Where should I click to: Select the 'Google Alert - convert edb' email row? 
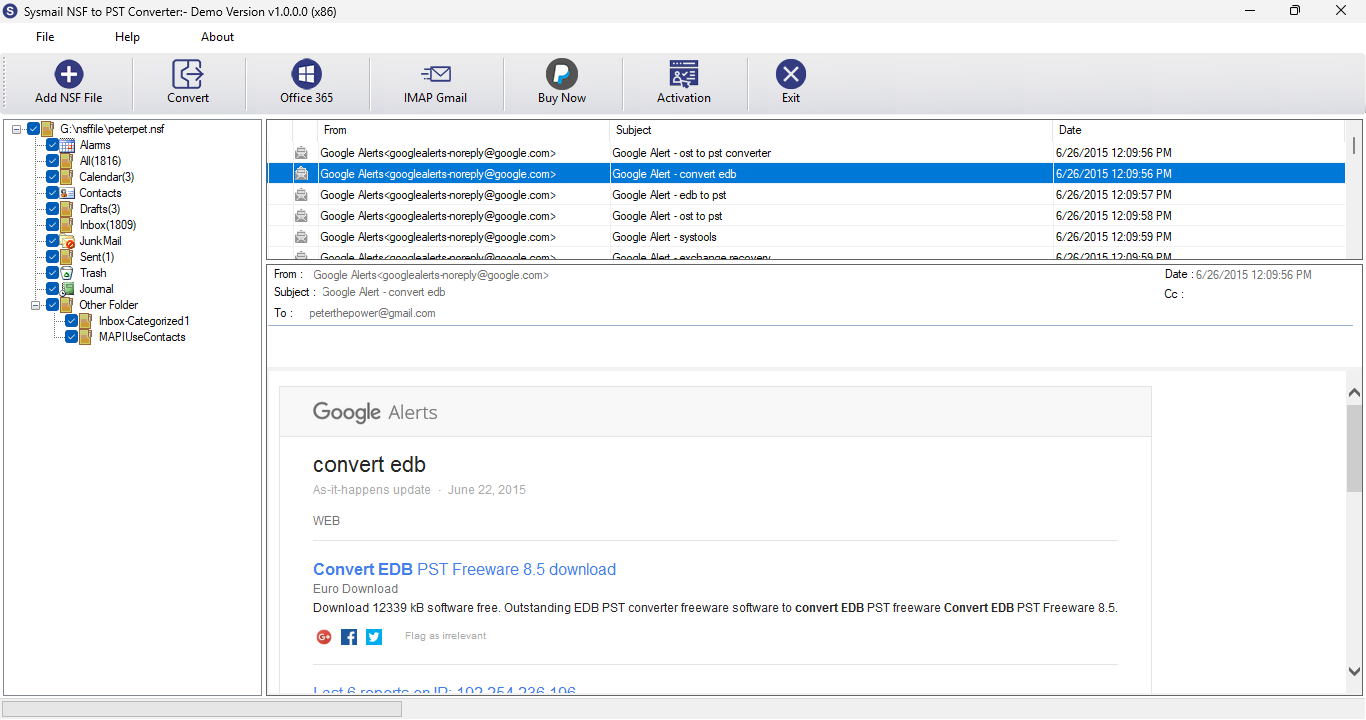click(x=806, y=174)
